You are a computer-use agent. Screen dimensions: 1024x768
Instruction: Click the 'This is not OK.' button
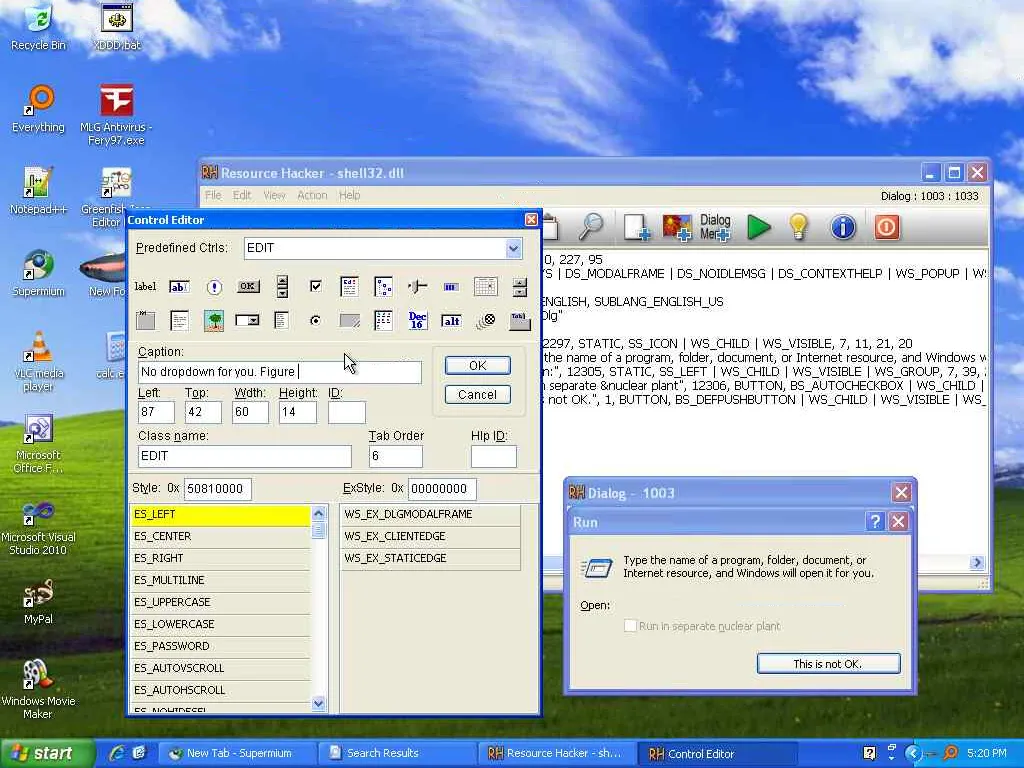[828, 664]
